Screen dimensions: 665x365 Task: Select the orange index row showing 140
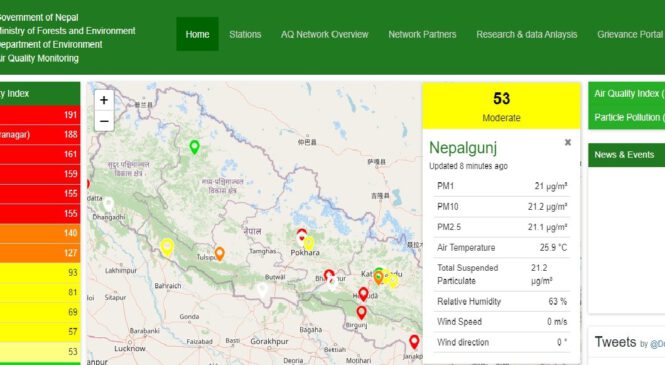[40, 233]
